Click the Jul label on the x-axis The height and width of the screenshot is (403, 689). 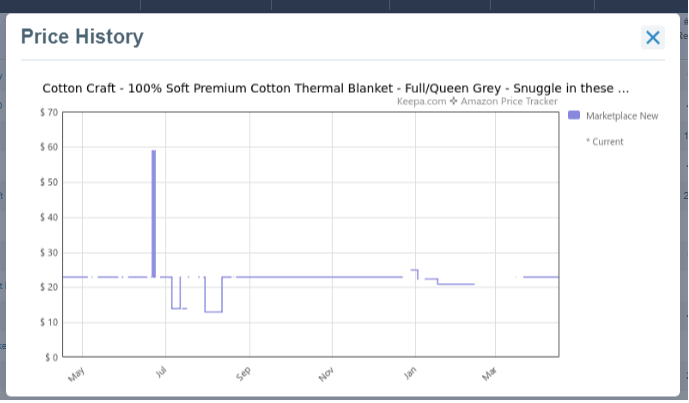[x=161, y=372]
